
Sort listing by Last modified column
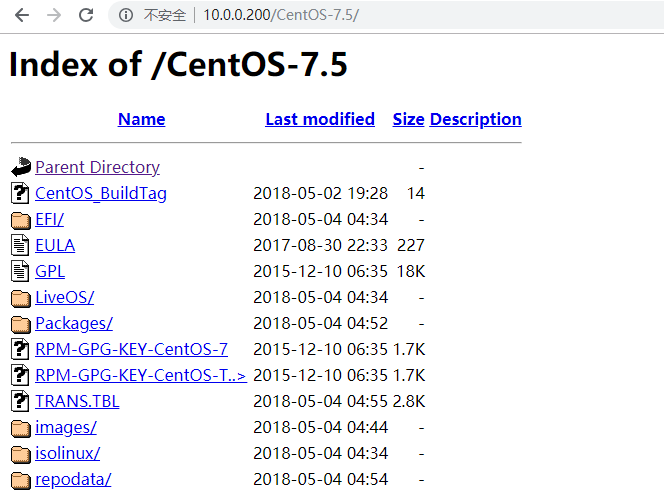(x=319, y=119)
